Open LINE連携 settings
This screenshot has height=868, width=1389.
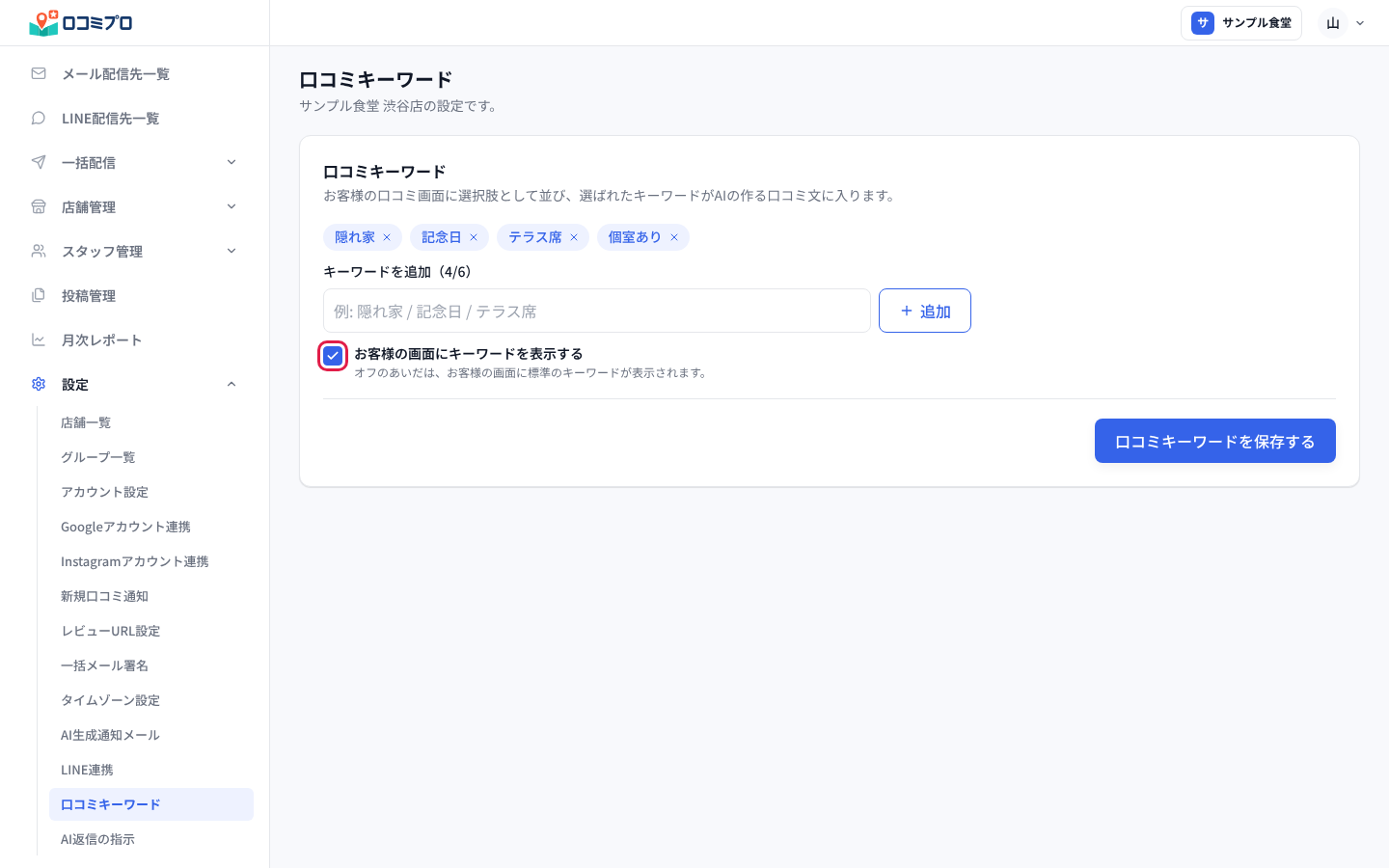click(x=151, y=770)
